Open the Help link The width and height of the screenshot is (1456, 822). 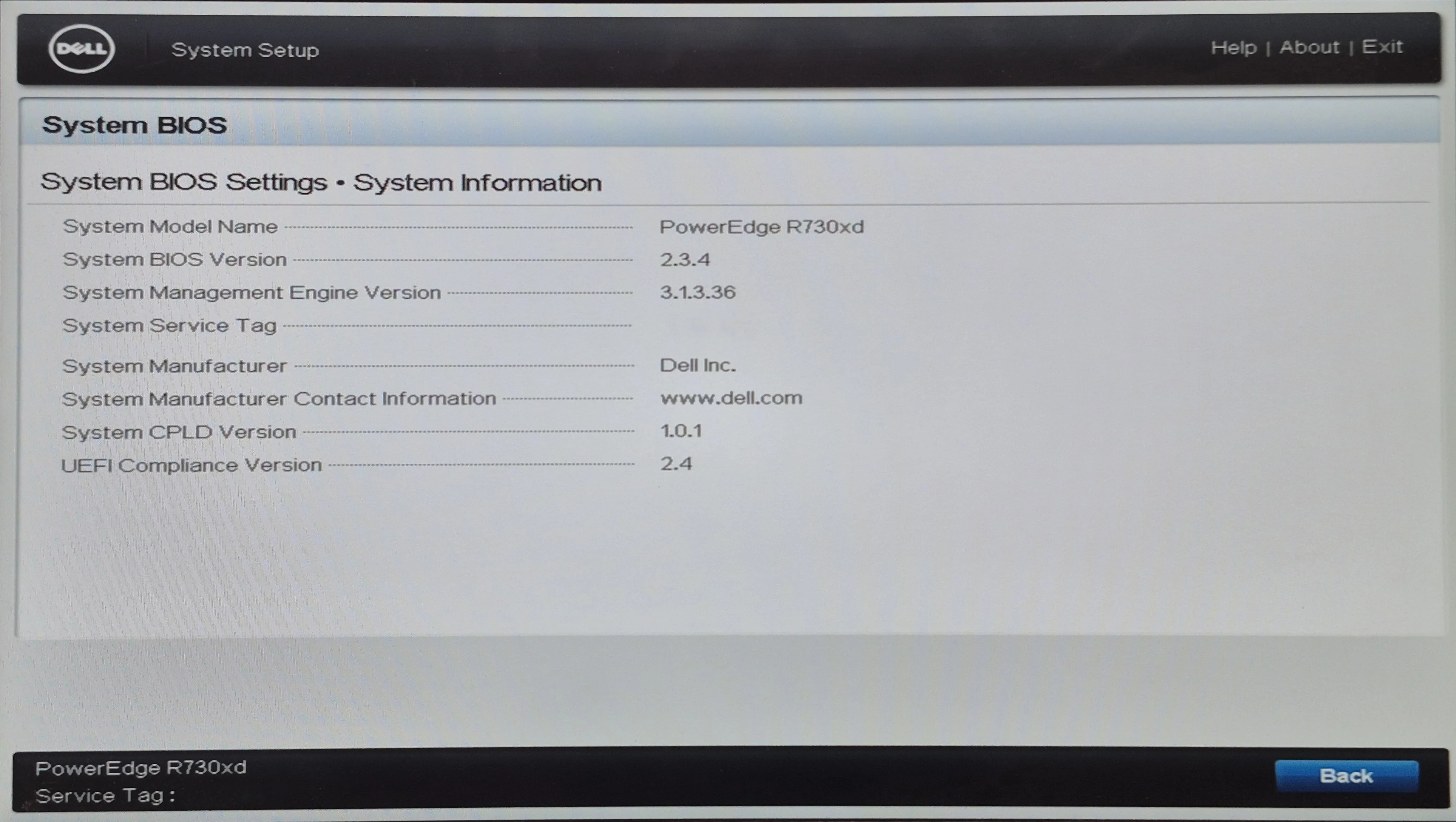point(1233,48)
